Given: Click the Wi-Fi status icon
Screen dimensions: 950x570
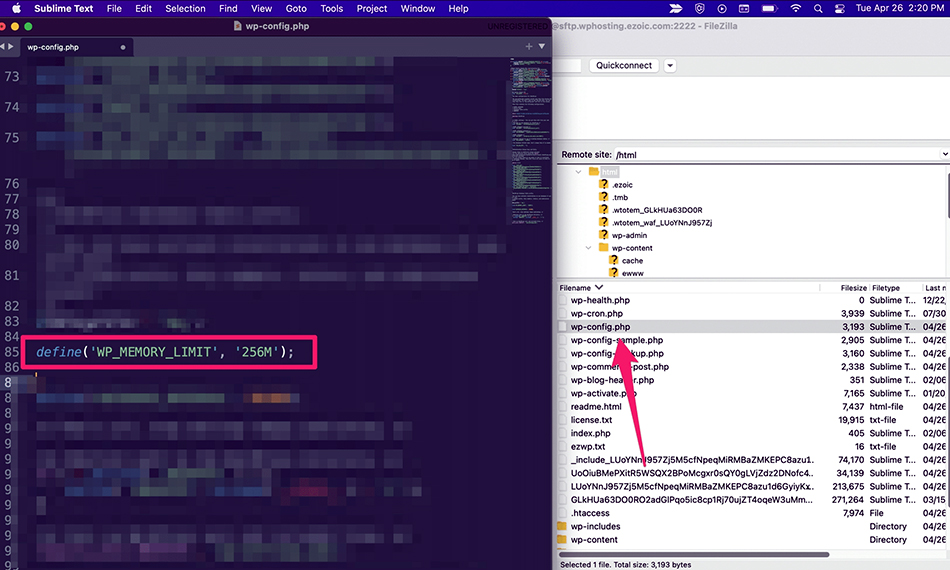Looking at the screenshot, I should (x=796, y=8).
